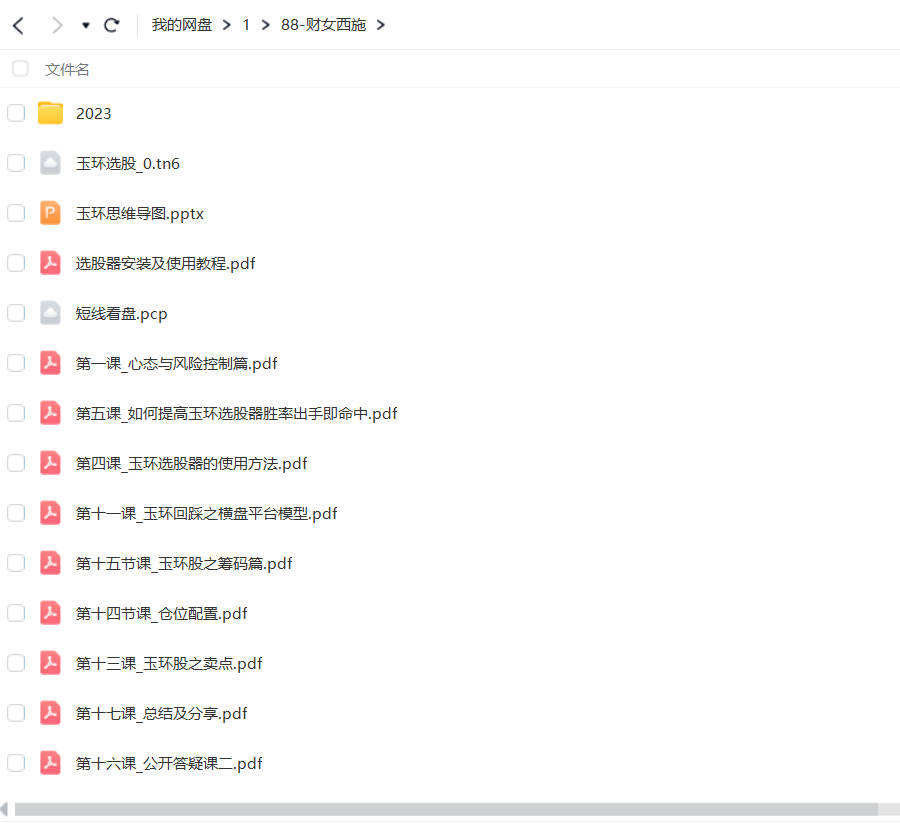900x834 pixels.
Task: Open 第十三课_玉环股之卖点.pdf file name
Action: (169, 663)
